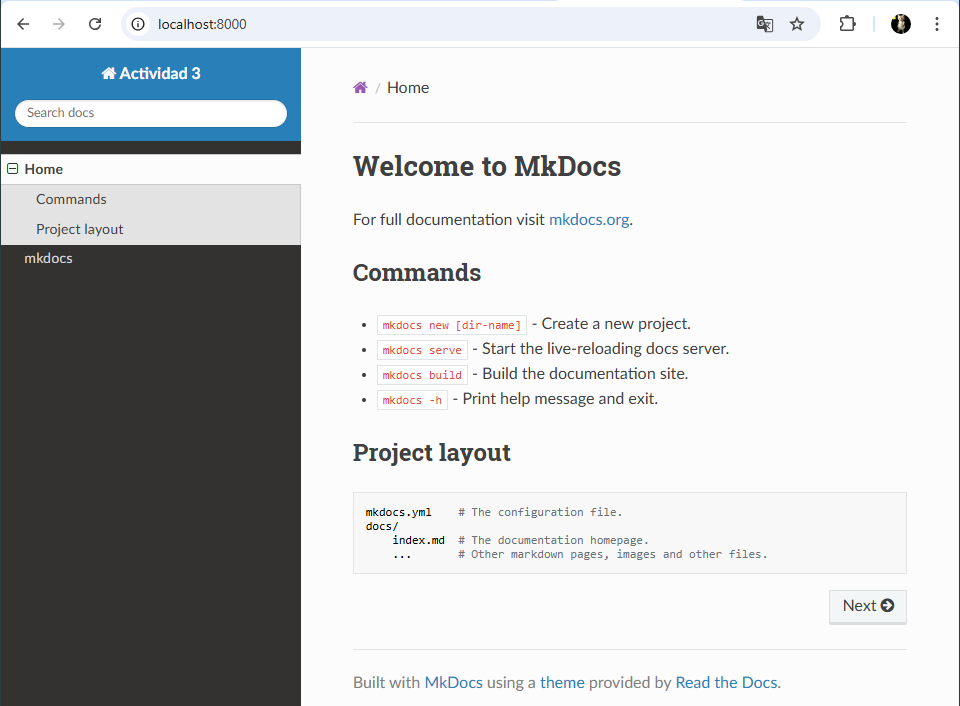The height and width of the screenshot is (706, 960).
Task: Collapse the Home tree section
Action: (x=13, y=169)
